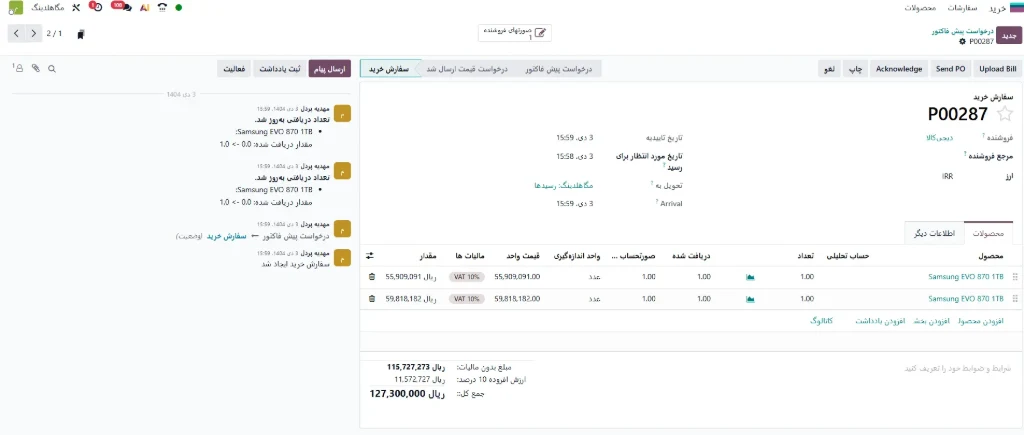Viewport: 1024px width, 435px height.
Task: Click the Acknowledge button
Action: (899, 69)
